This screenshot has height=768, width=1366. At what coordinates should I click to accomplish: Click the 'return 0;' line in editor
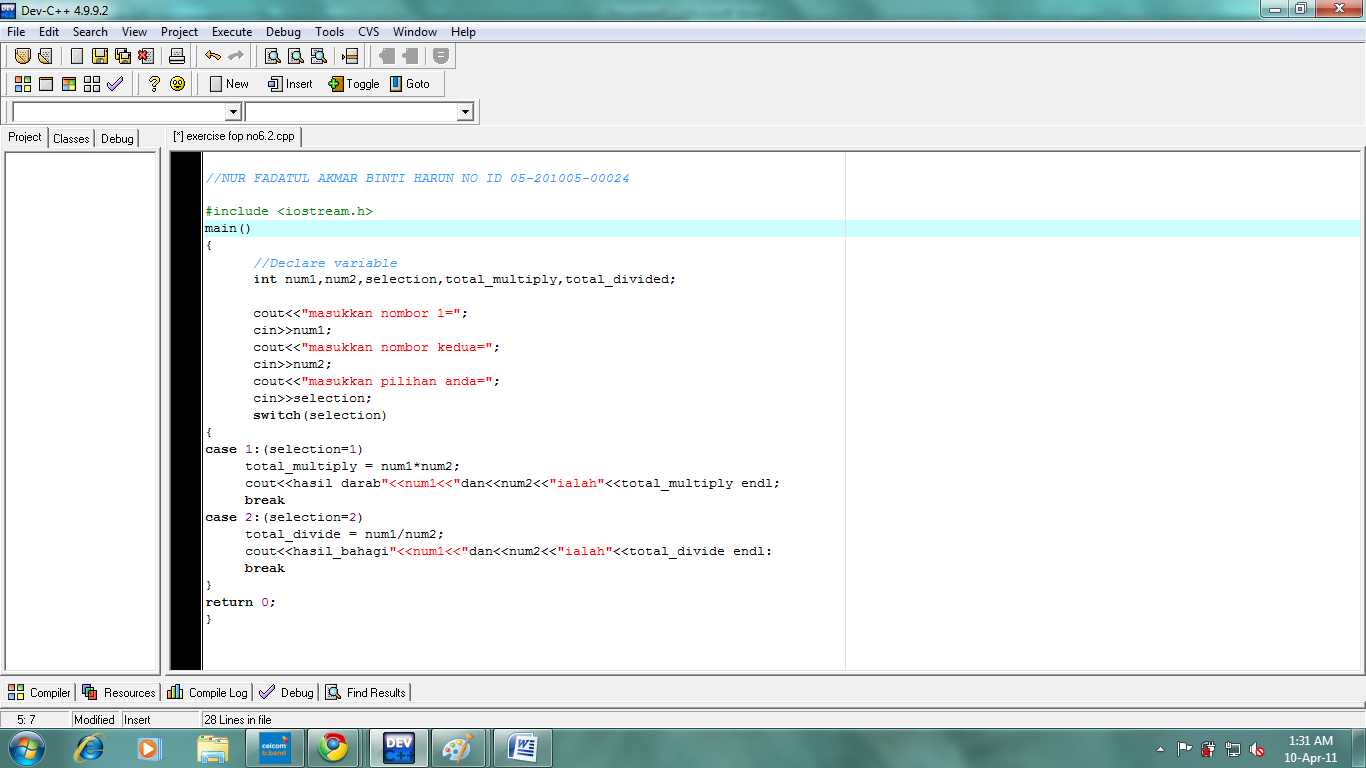click(x=240, y=602)
